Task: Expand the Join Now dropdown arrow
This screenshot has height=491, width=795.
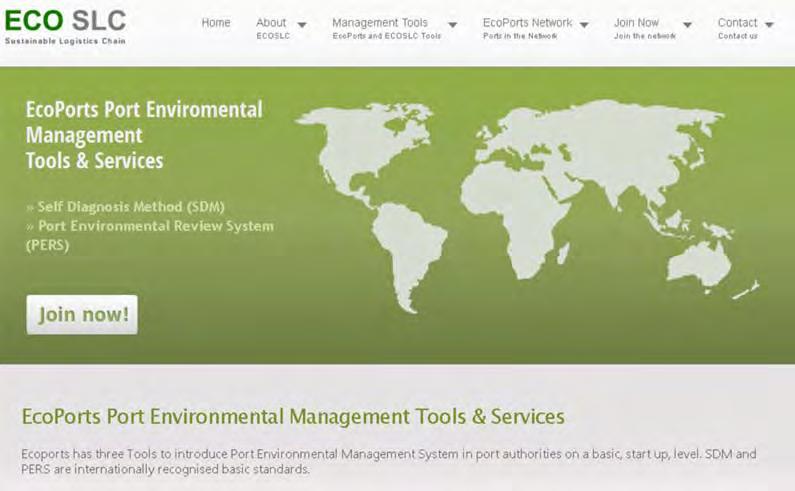Action: point(687,25)
